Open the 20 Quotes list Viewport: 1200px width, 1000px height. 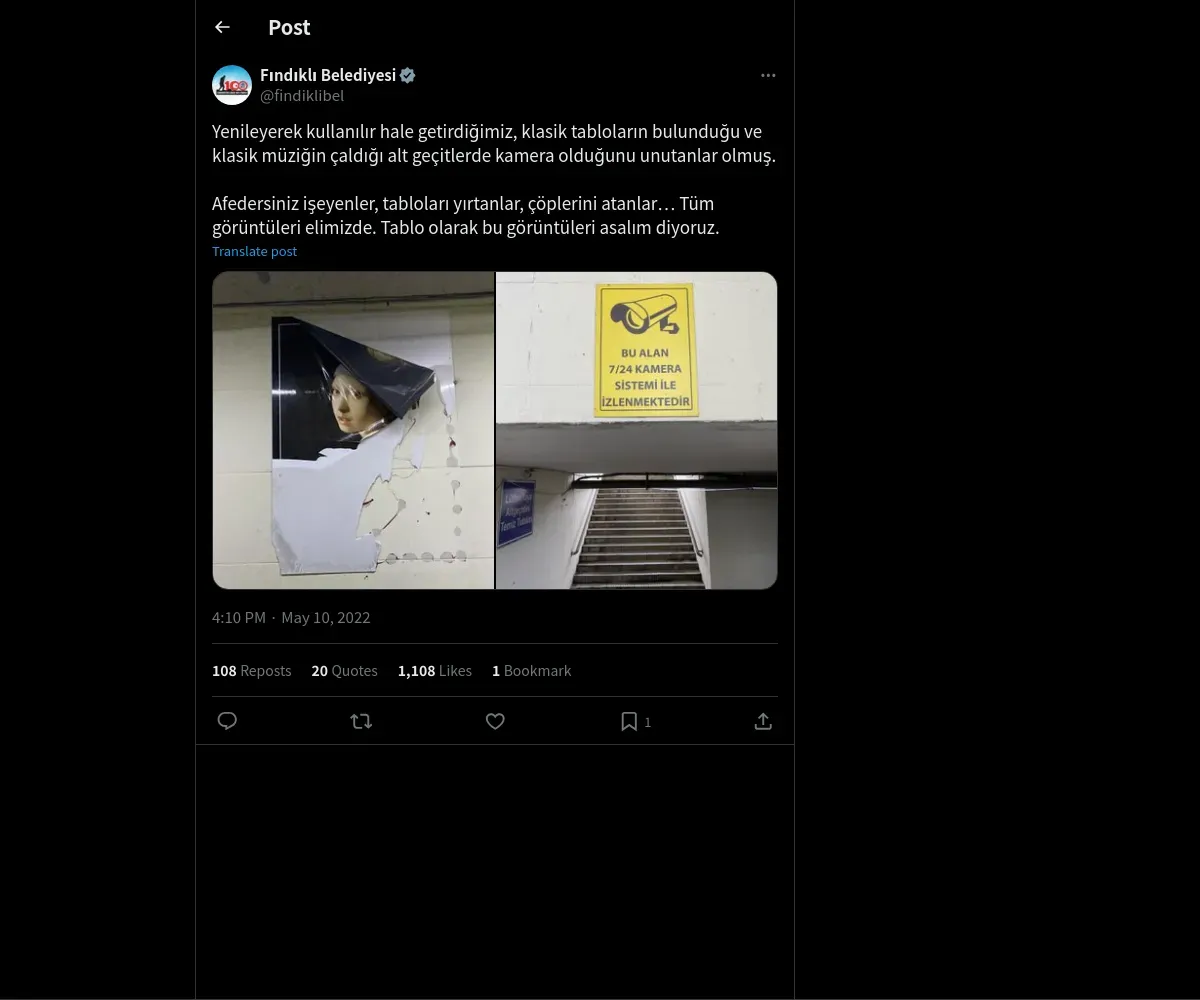pos(344,670)
